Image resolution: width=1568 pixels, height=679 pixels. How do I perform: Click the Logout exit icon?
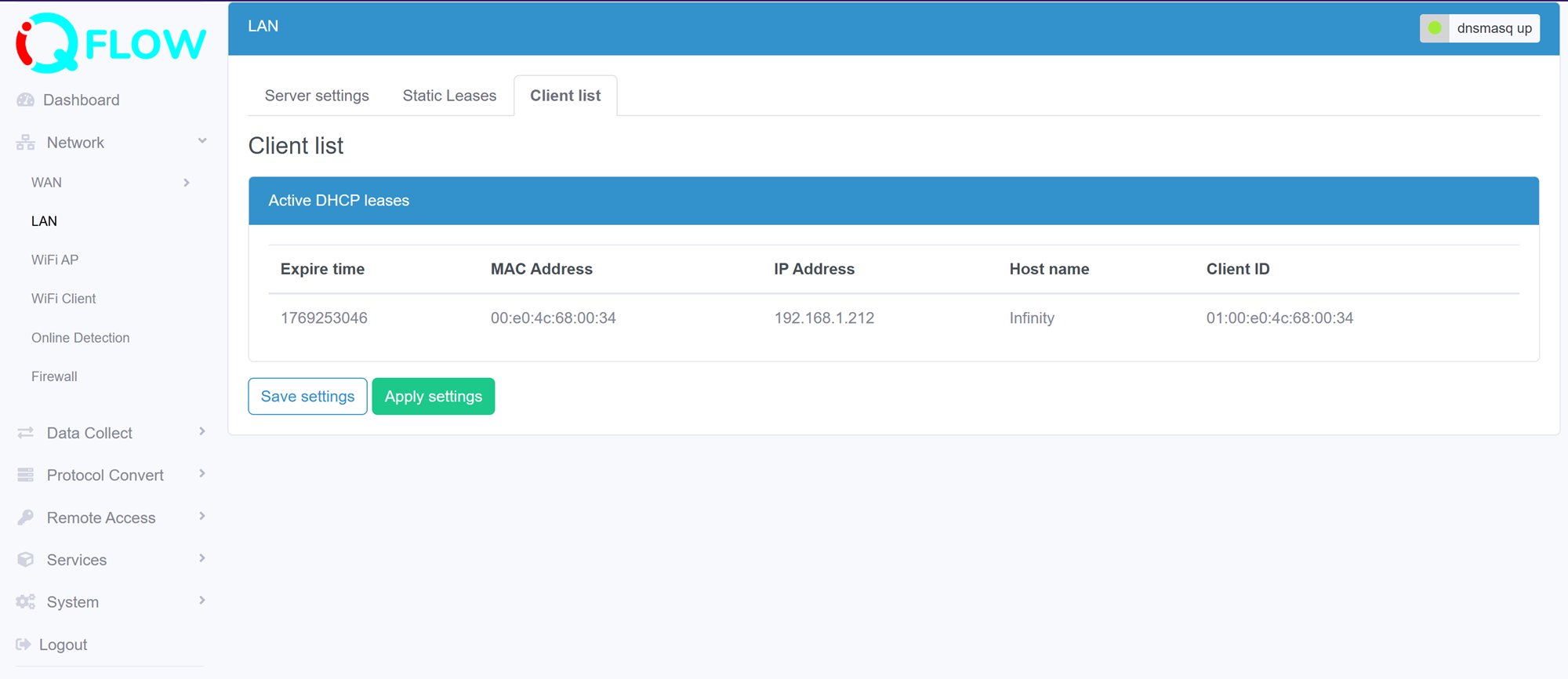24,645
